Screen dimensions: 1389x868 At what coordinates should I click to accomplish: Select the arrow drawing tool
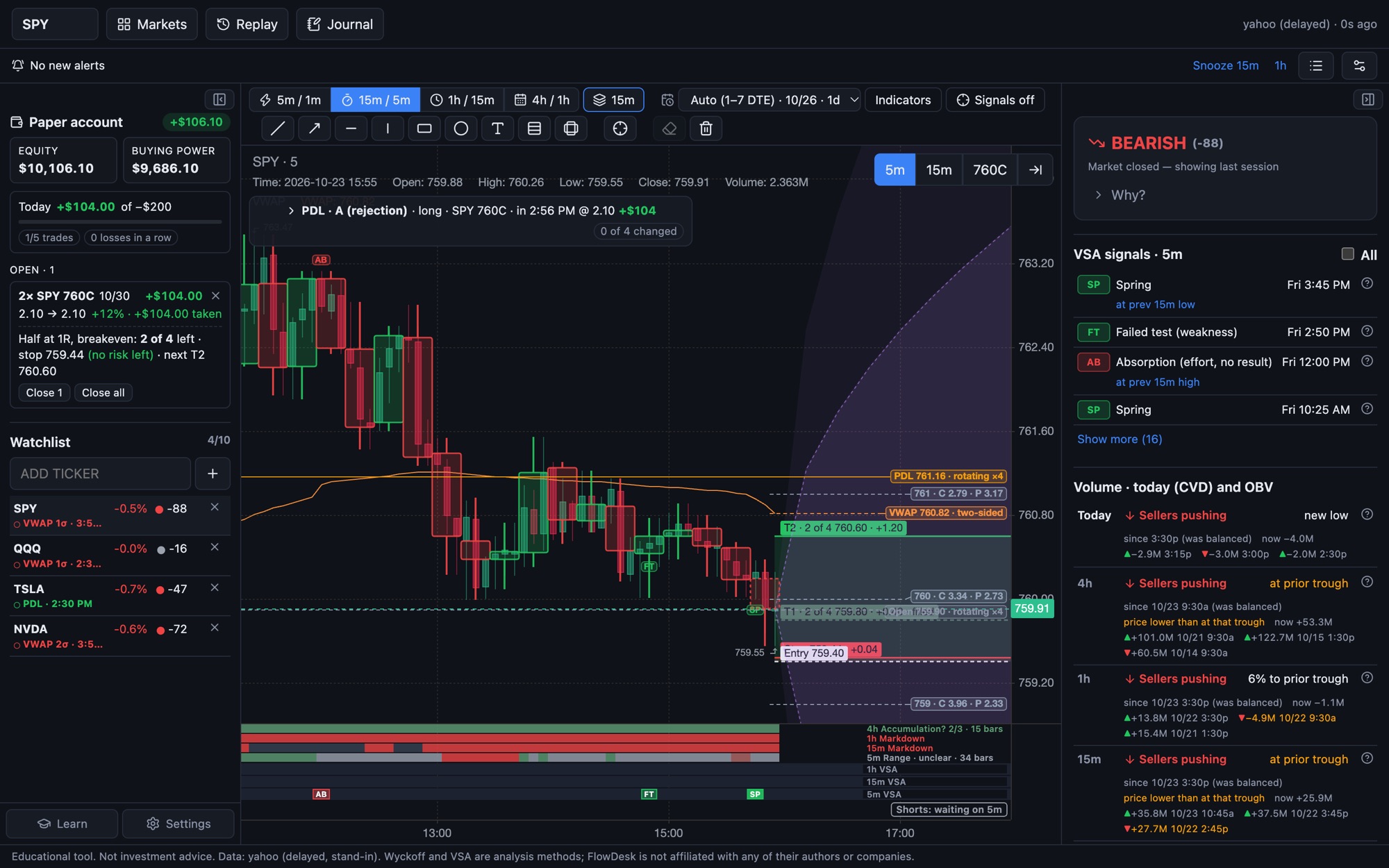(x=314, y=128)
